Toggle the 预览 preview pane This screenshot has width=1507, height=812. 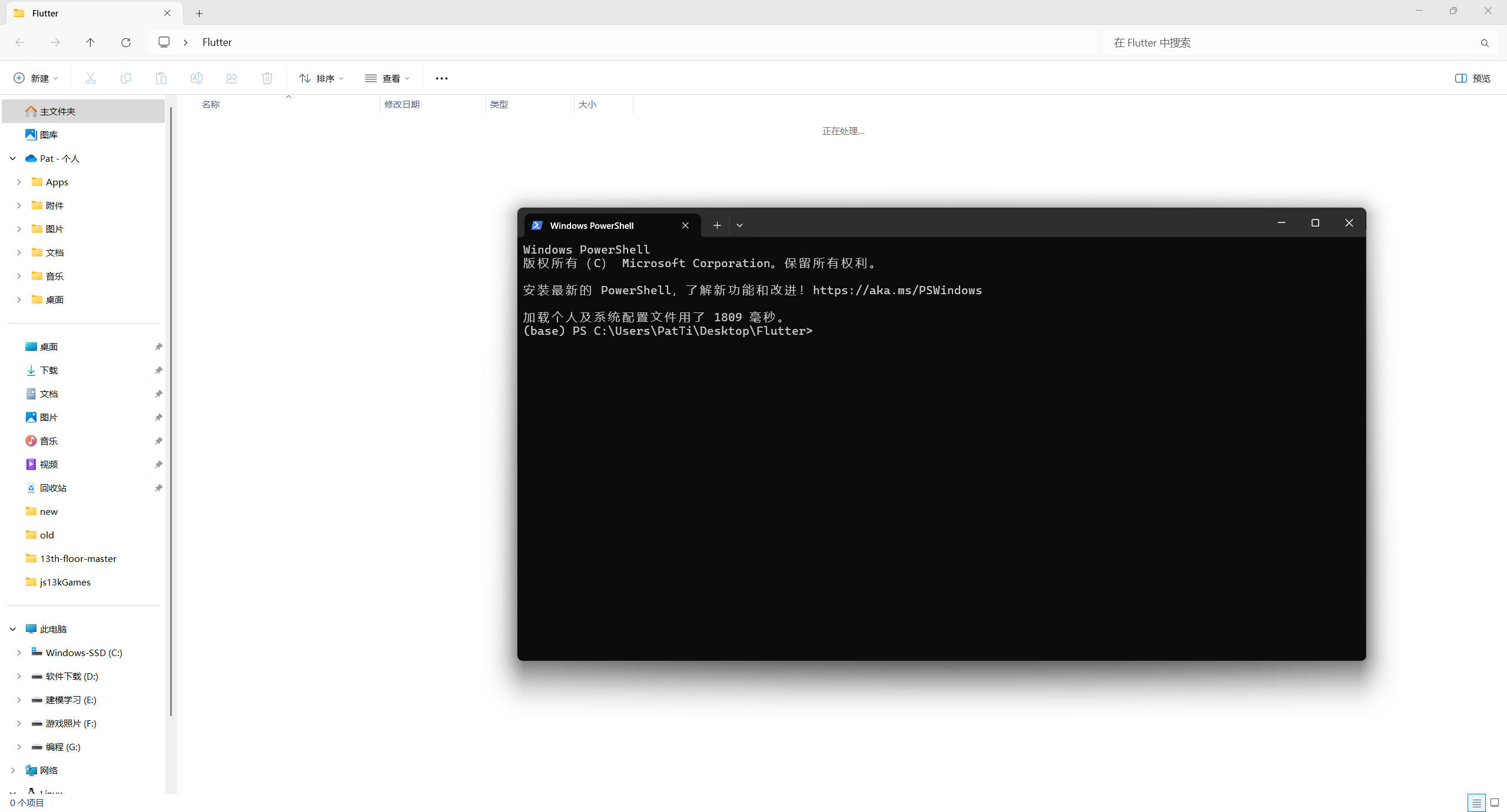pyautogui.click(x=1473, y=78)
